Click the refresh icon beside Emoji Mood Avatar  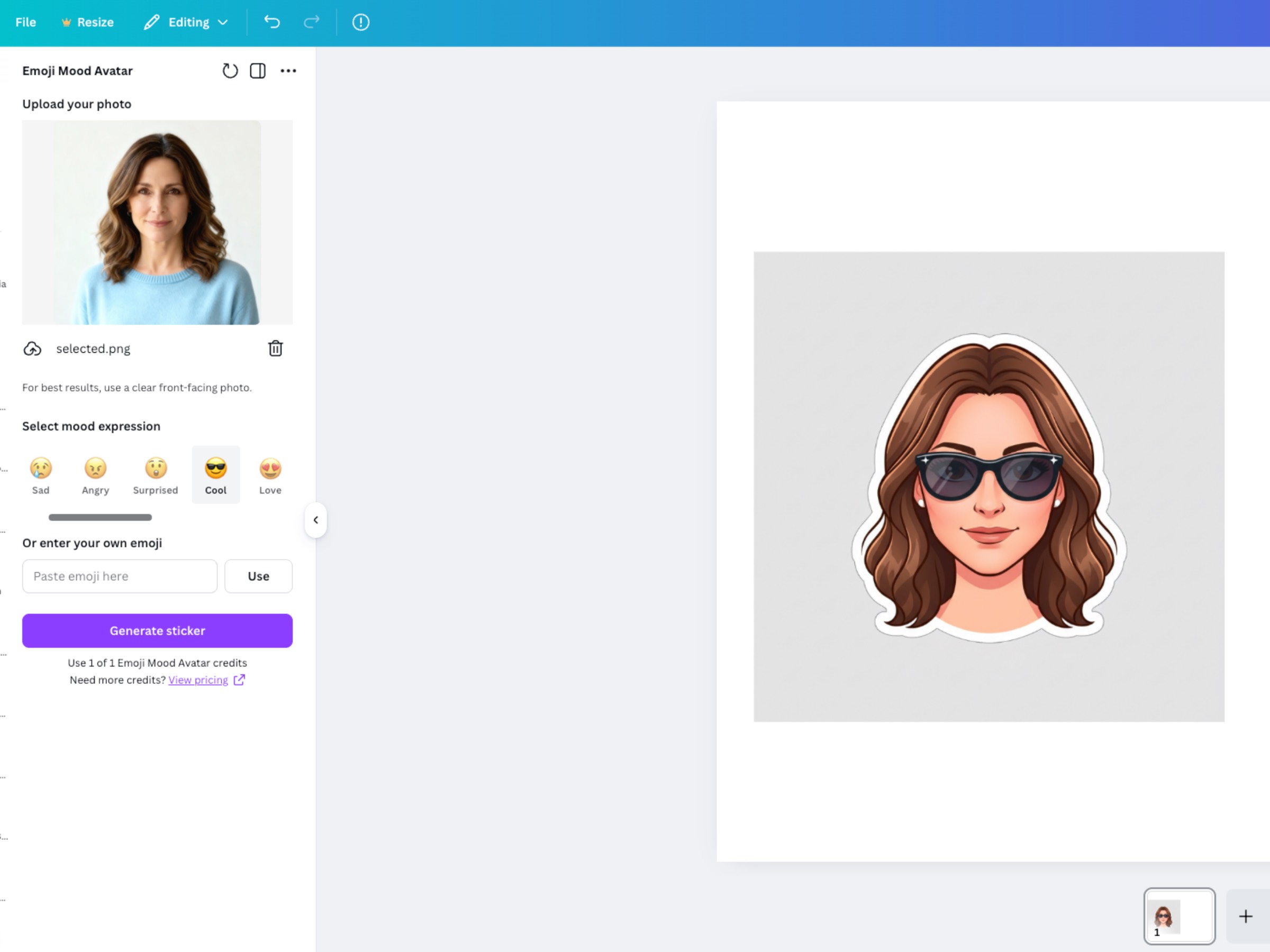coord(230,70)
